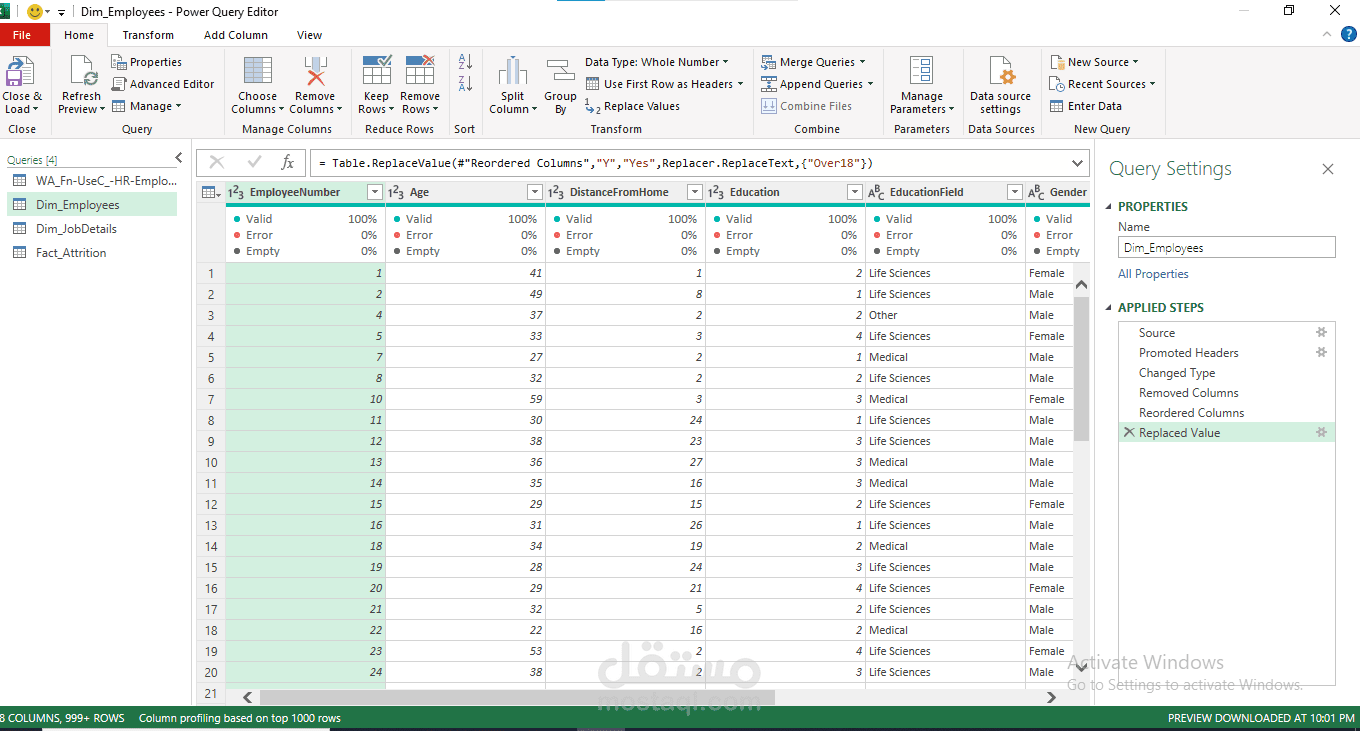Click the Choose Columns icon
The width and height of the screenshot is (1360, 731).
pyautogui.click(x=258, y=72)
